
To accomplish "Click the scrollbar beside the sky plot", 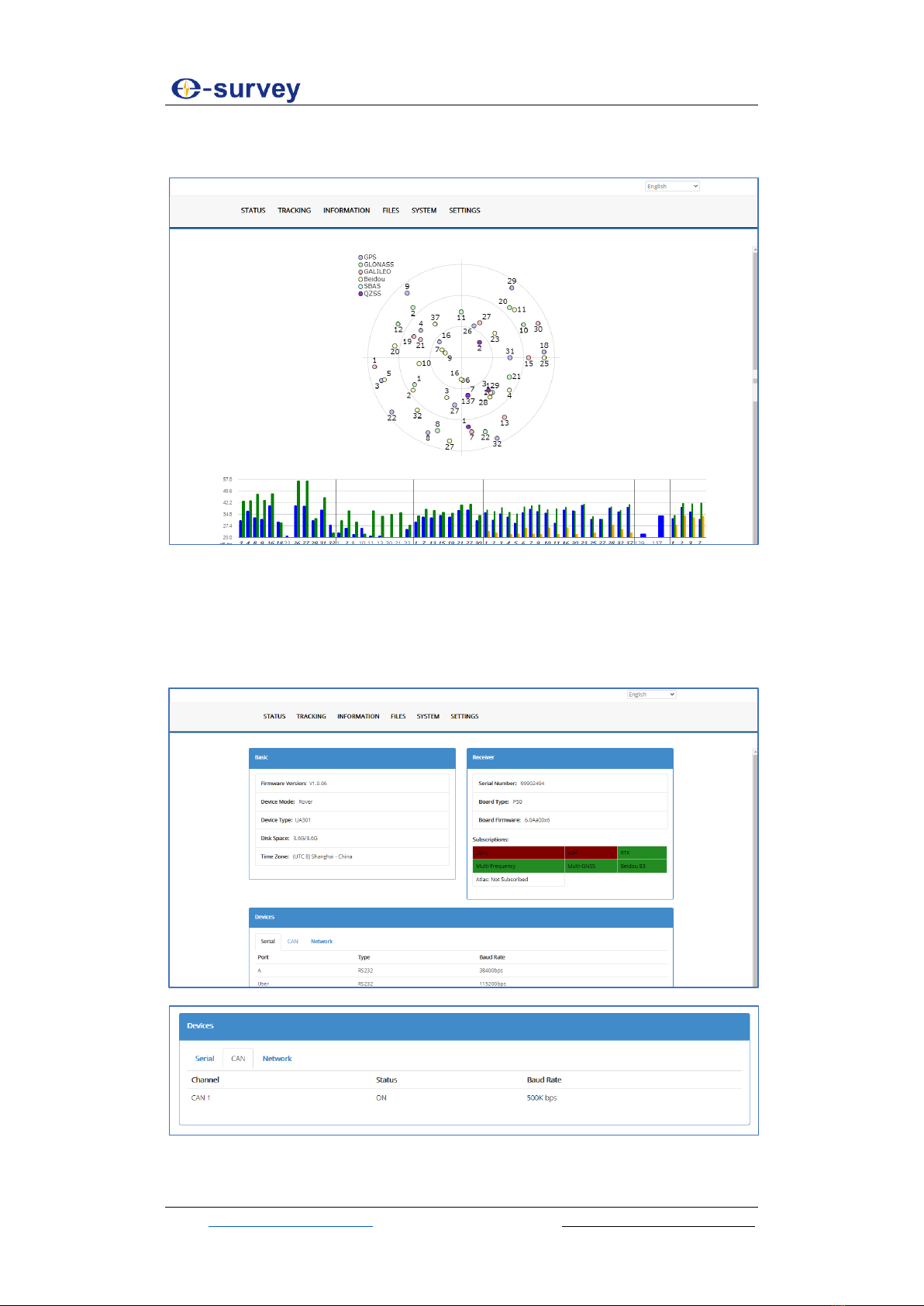I will pos(755,394).
